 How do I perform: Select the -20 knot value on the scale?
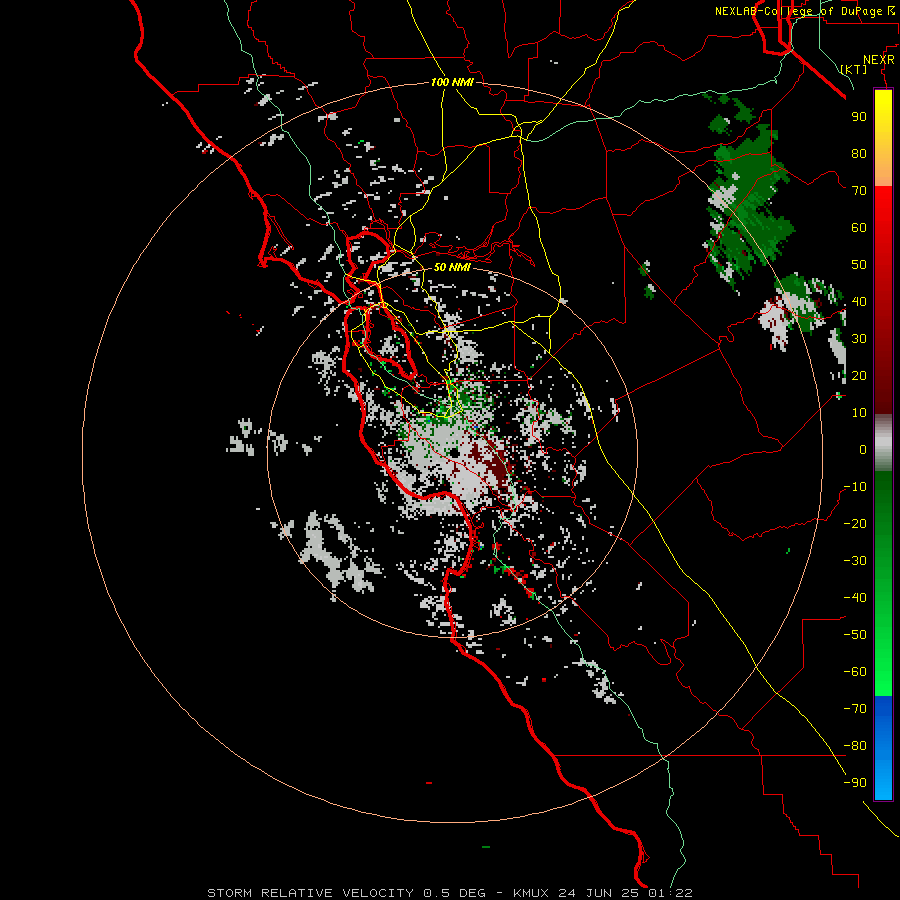pyautogui.click(x=855, y=523)
